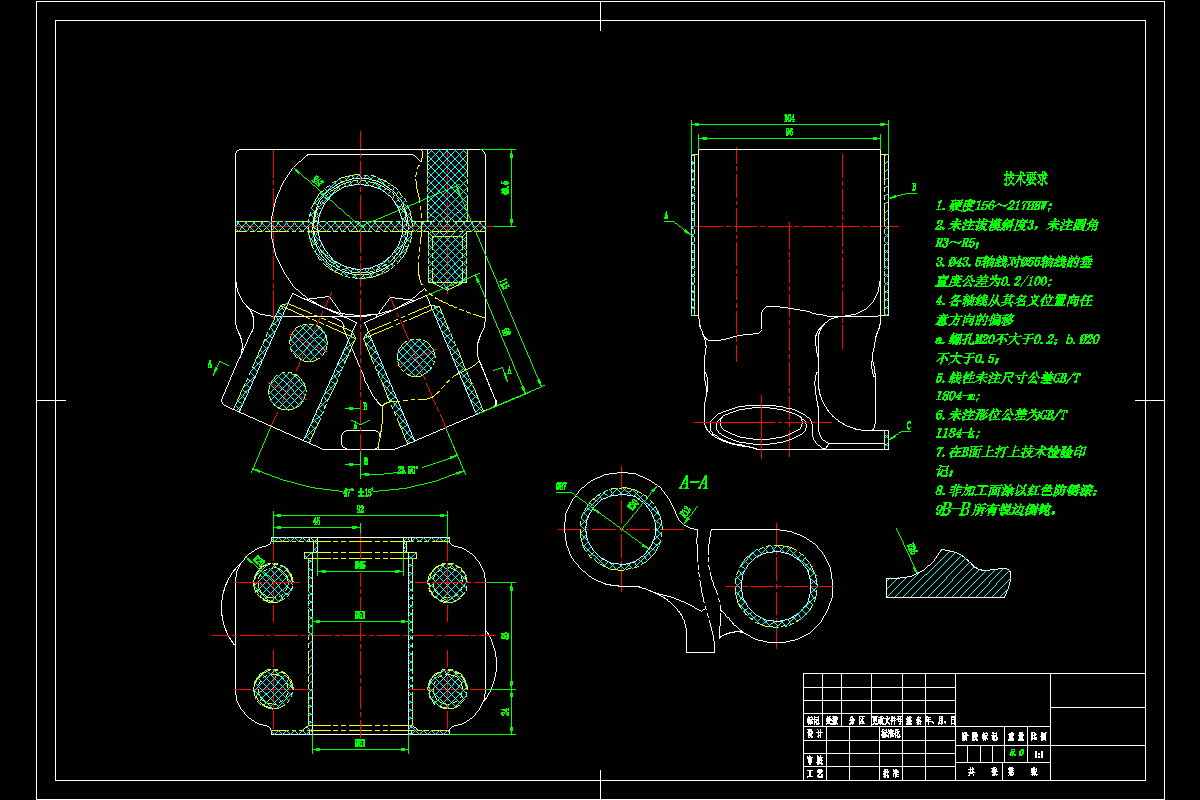The image size is (1200, 800).
Task: Click the 技术要求 heading text
Action: tap(1025, 179)
